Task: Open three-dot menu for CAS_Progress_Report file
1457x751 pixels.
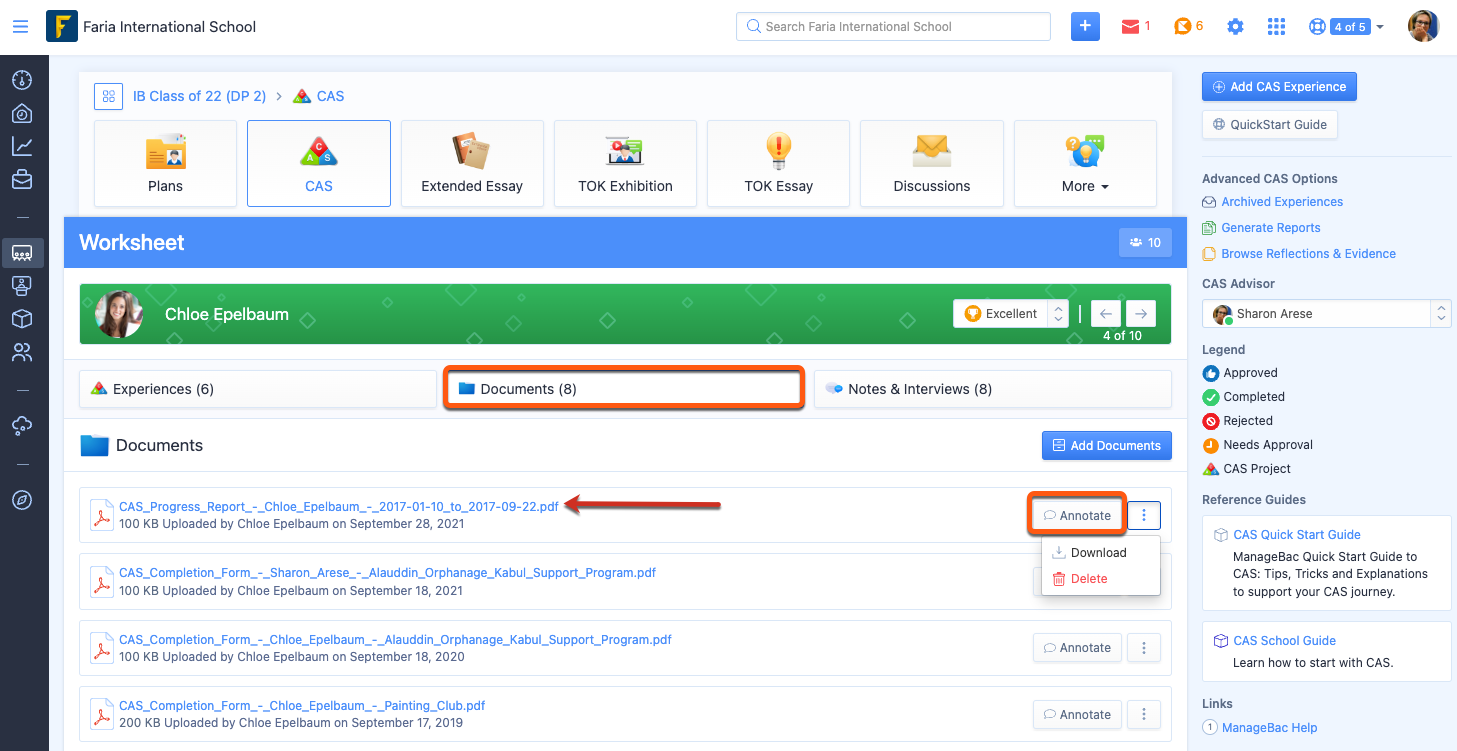Action: pos(1144,515)
